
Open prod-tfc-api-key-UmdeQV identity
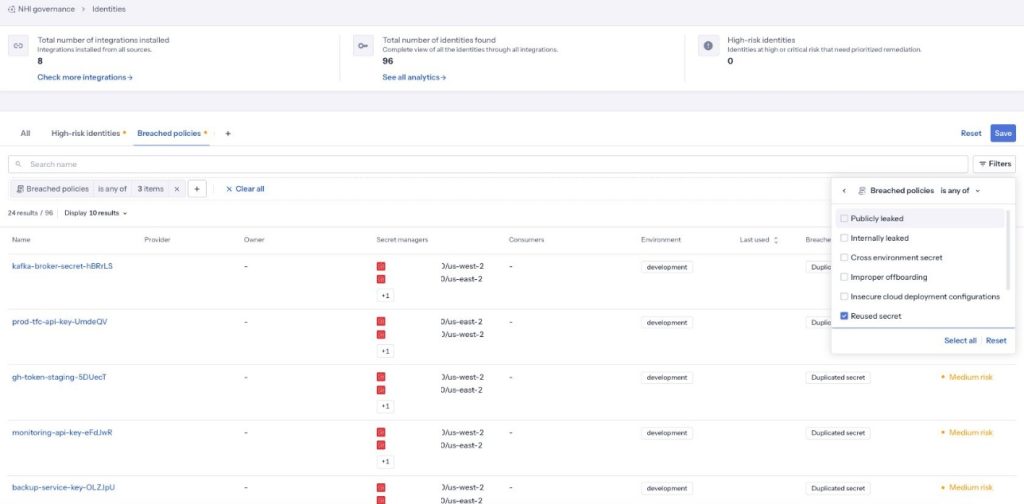(x=59, y=322)
